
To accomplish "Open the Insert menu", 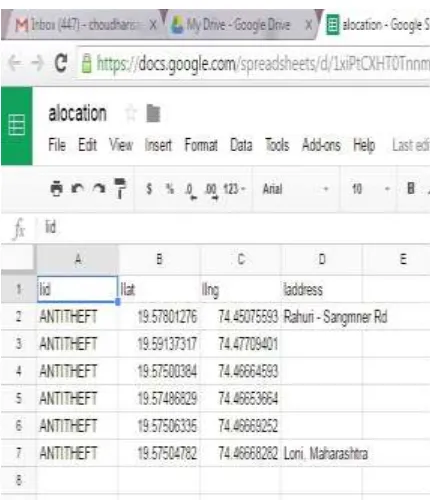I will tap(158, 145).
